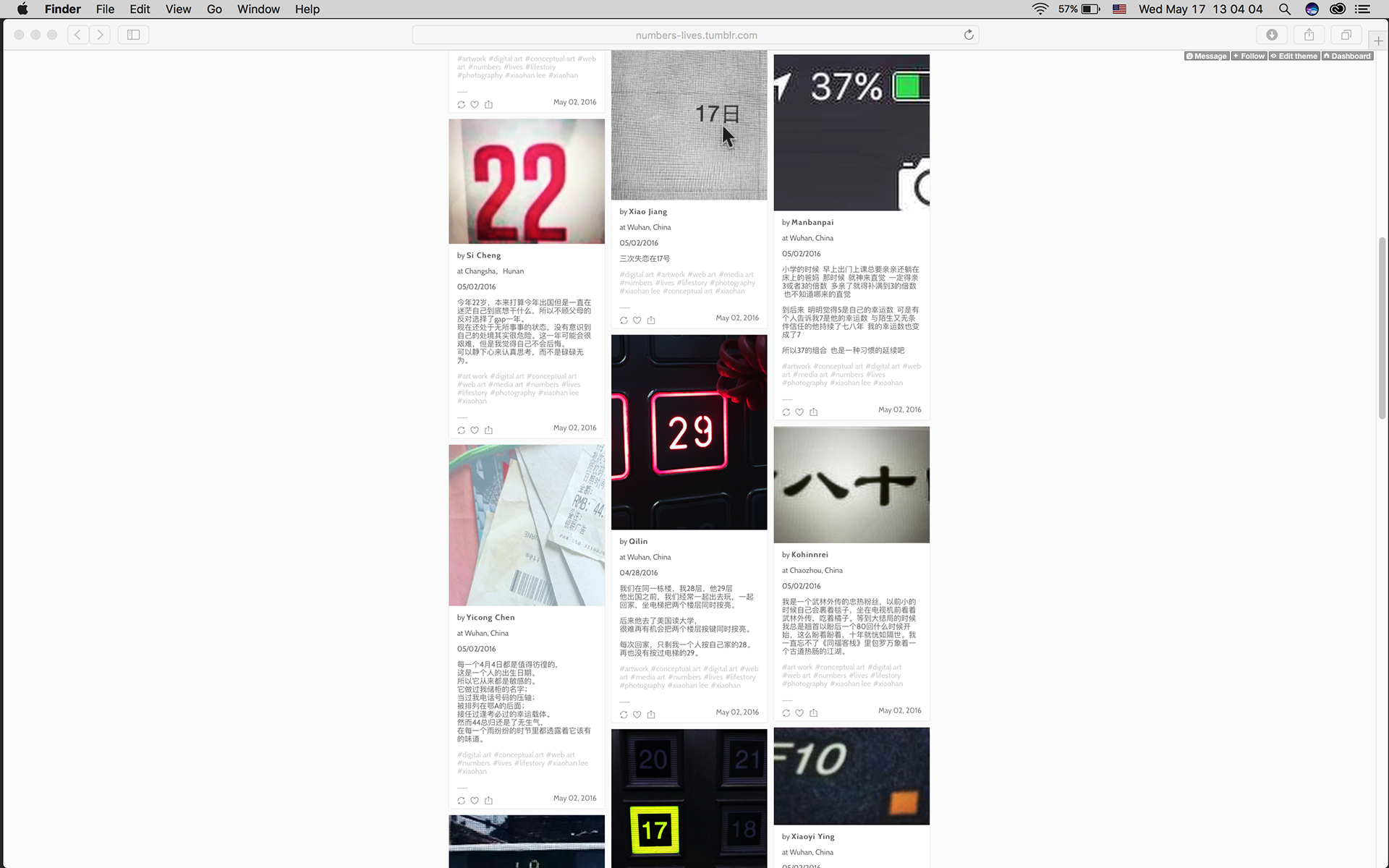This screenshot has width=1389, height=868.
Task: Open author link Manbanpai
Action: point(812,223)
